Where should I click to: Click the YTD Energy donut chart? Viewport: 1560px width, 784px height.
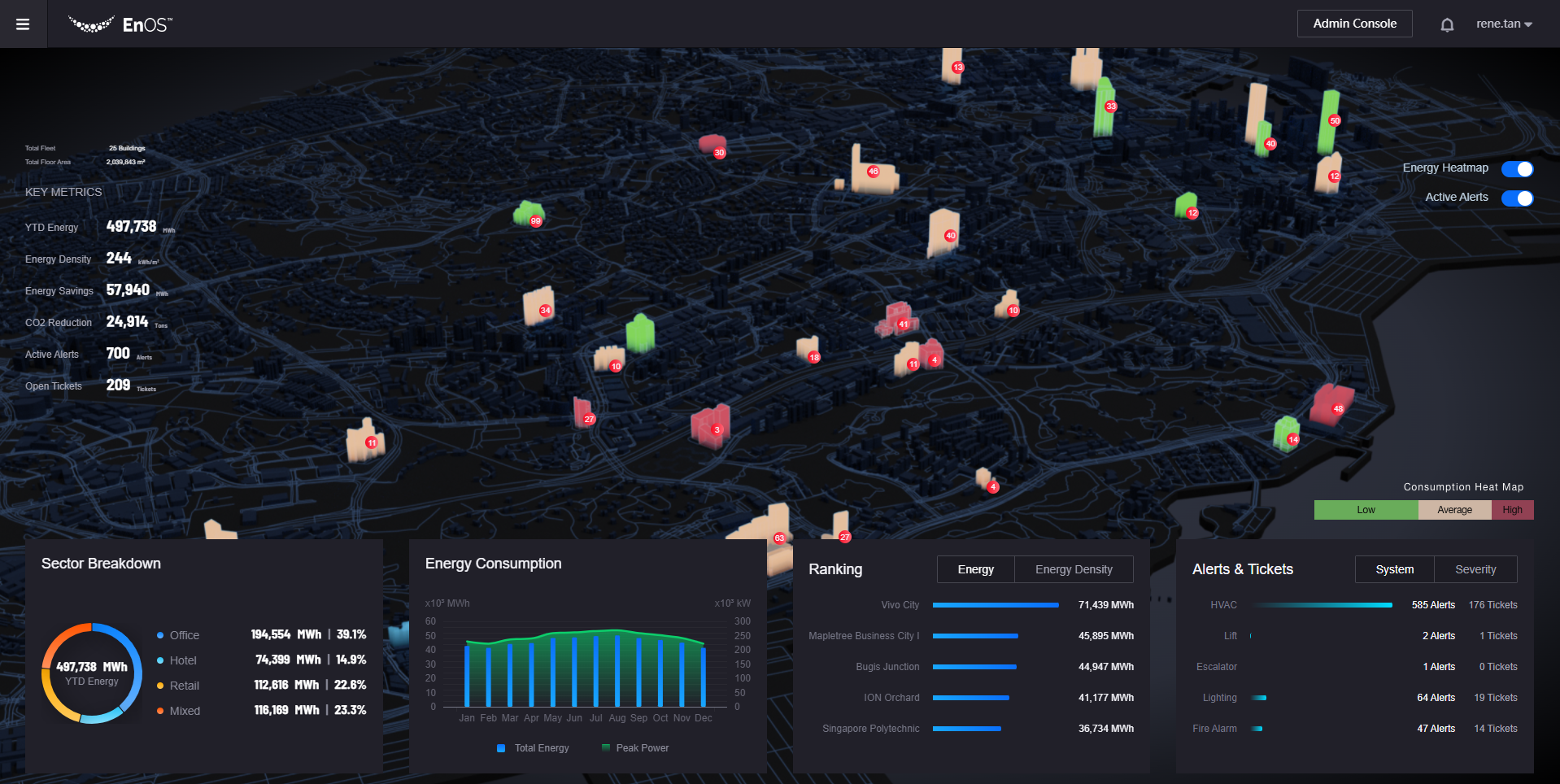point(92,673)
